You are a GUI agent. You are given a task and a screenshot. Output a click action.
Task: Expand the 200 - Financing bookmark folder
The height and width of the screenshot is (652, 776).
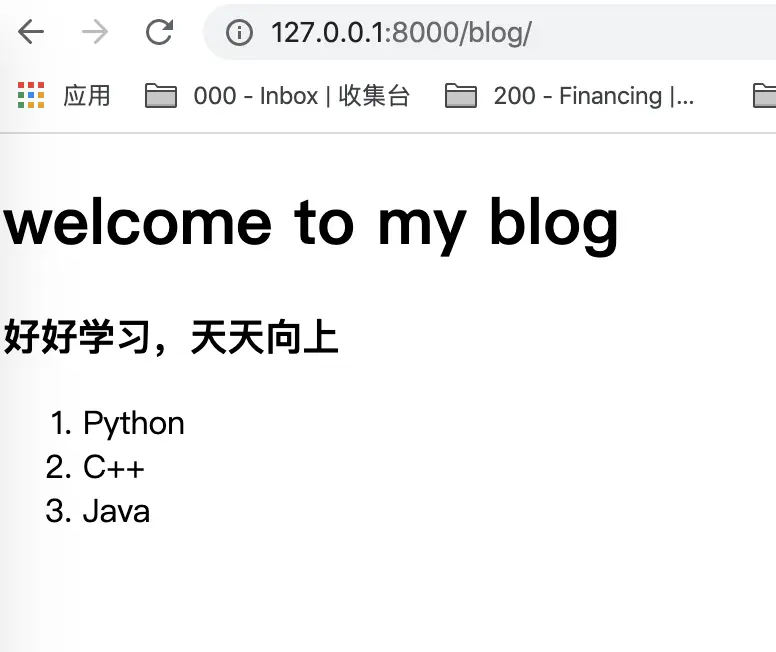(593, 96)
